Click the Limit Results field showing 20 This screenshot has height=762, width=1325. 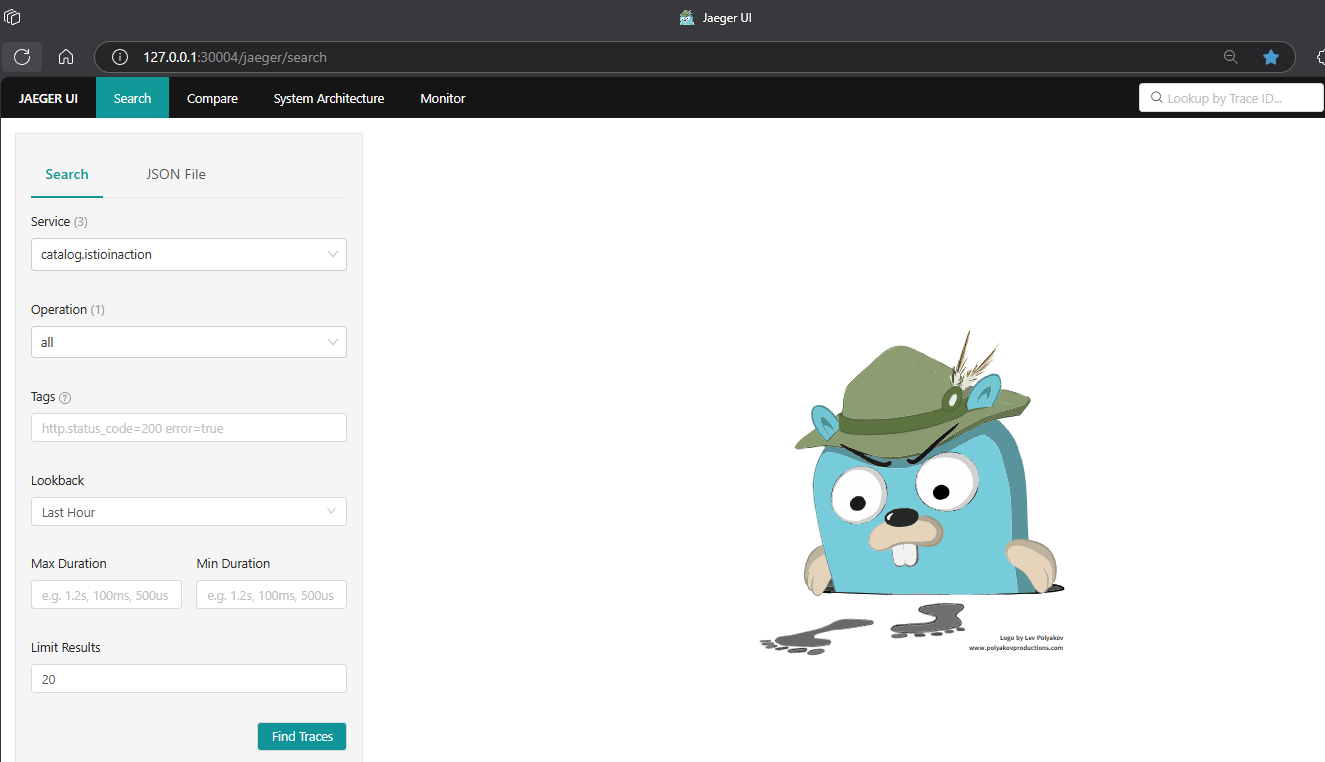[x=189, y=679]
